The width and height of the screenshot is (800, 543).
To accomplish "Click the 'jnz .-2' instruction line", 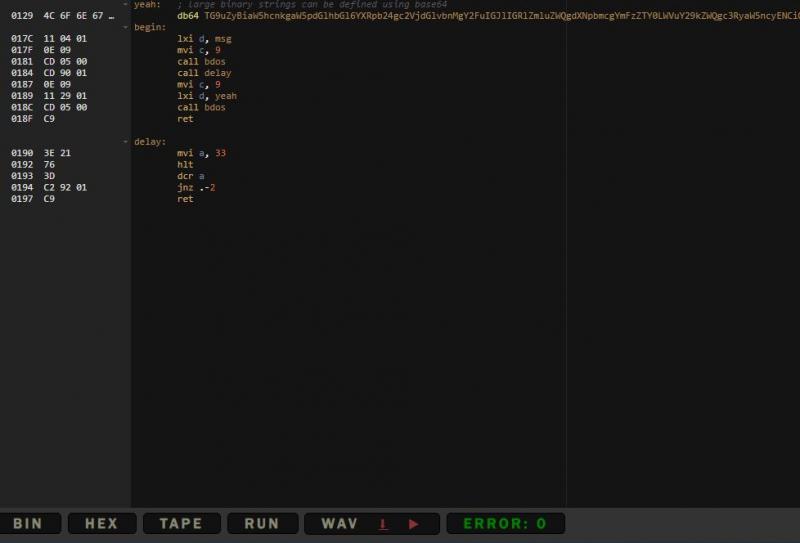I will coord(196,188).
